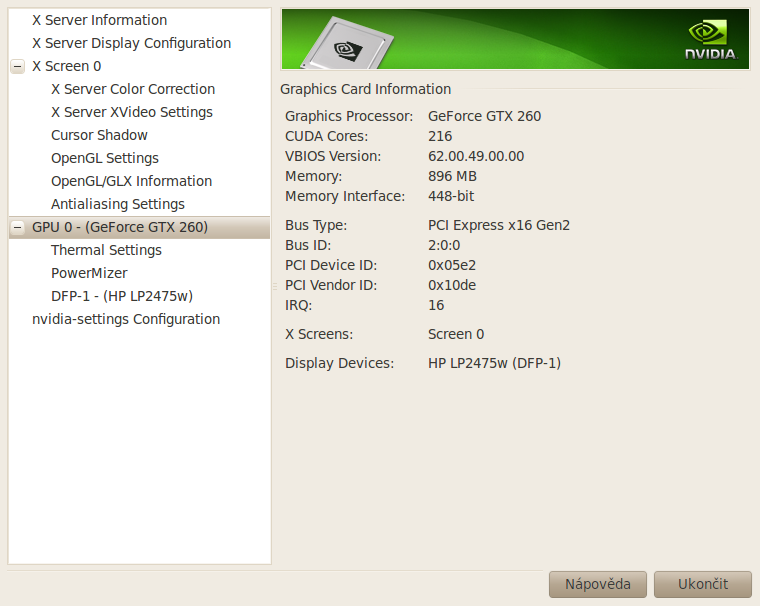Viewport: 760px width, 606px height.
Task: Click the Memory label
Action: [314, 176]
